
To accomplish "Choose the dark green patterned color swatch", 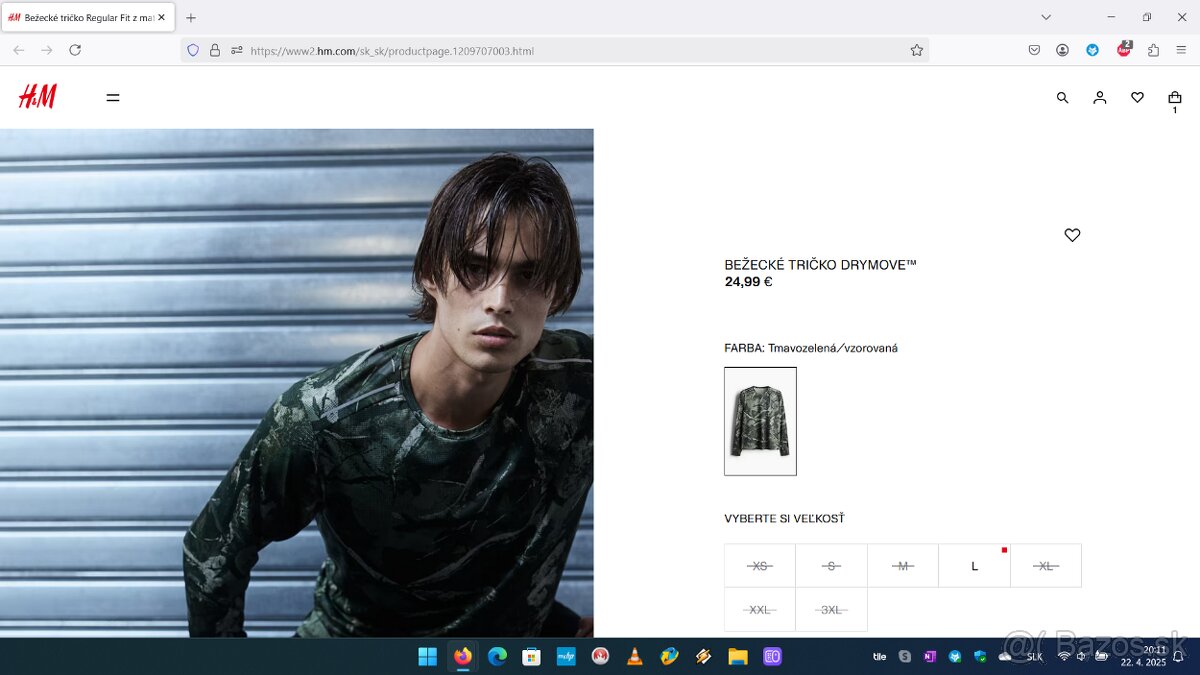I will click(x=760, y=421).
